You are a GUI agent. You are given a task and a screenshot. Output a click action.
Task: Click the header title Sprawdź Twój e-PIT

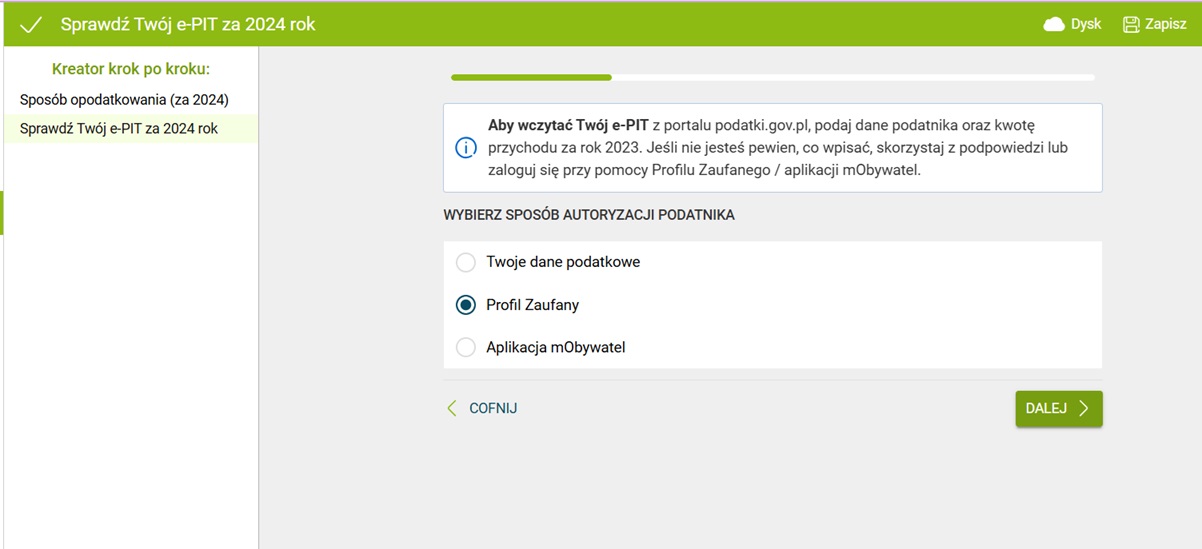click(188, 24)
